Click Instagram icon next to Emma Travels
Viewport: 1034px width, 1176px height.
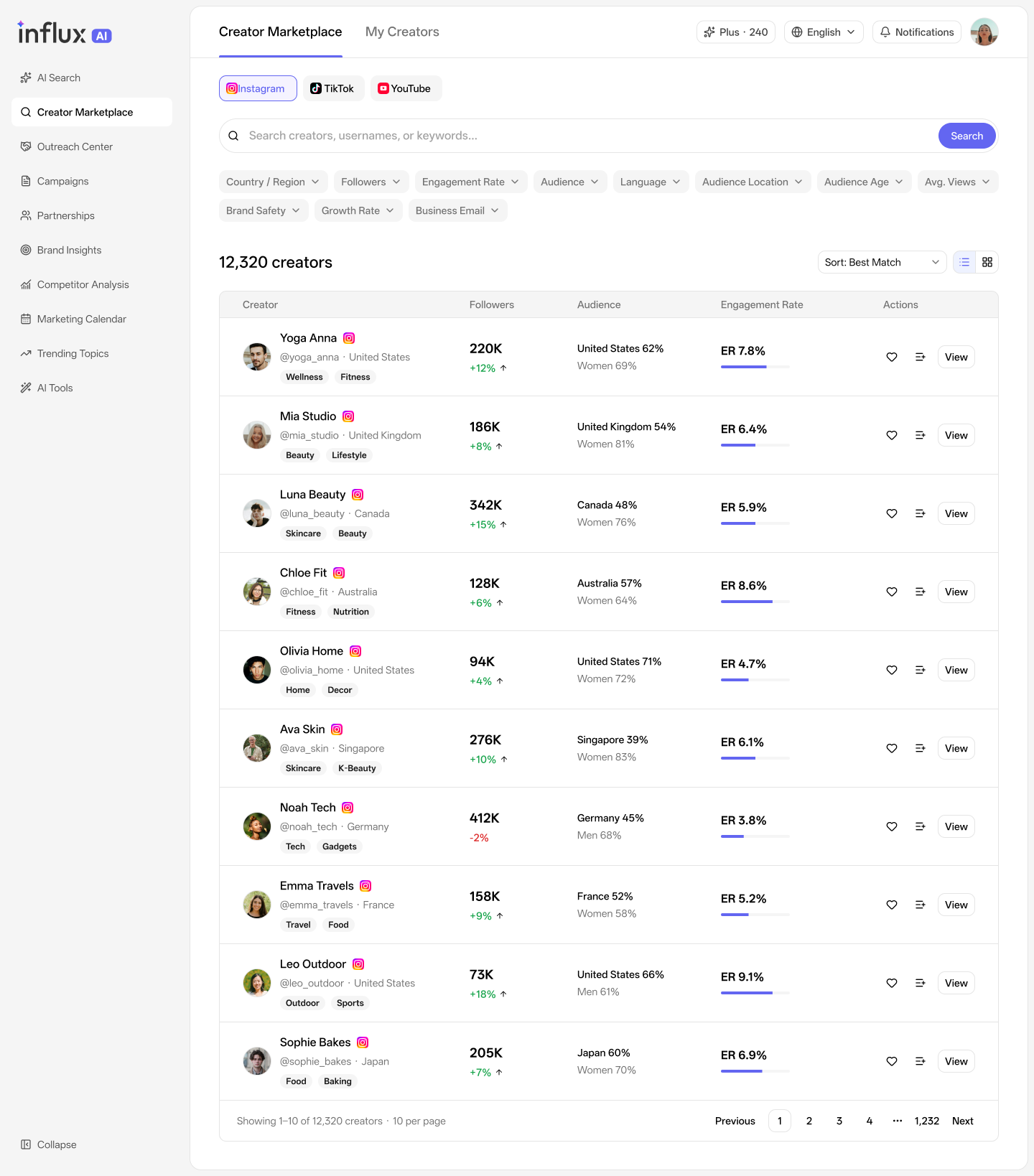click(x=365, y=886)
